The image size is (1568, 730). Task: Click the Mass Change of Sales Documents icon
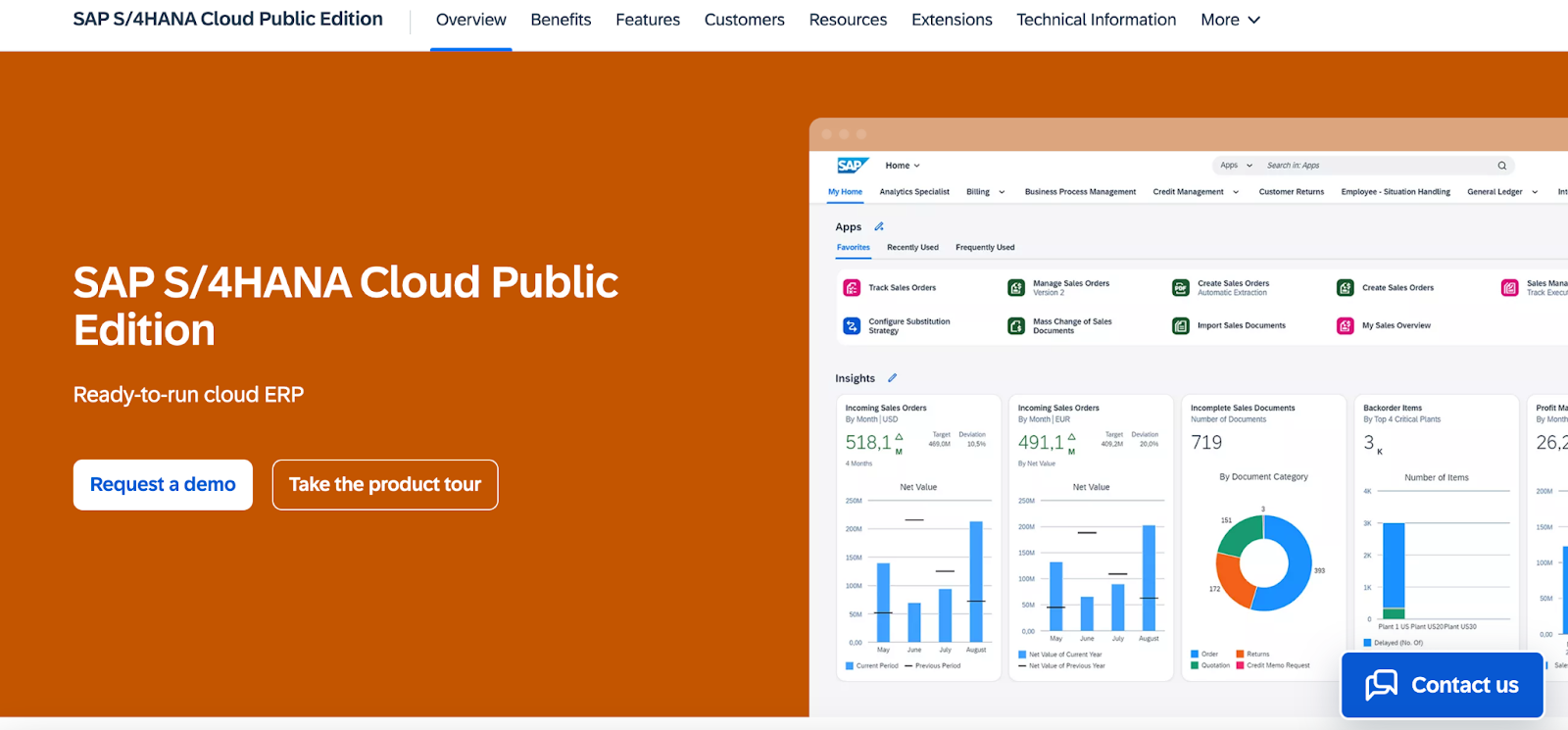coord(1016,326)
